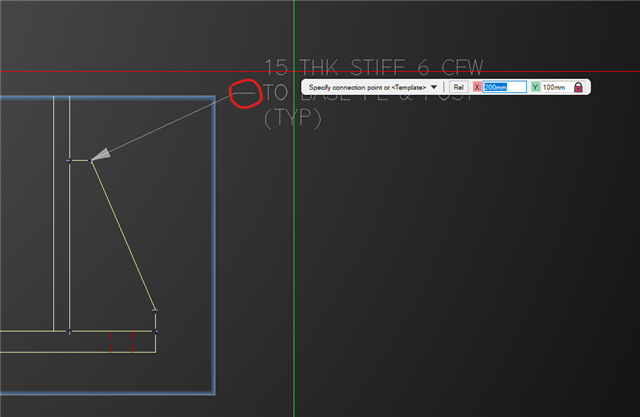Click the Rel toggle button
Image resolution: width=640 pixels, height=417 pixels.
pos(458,87)
